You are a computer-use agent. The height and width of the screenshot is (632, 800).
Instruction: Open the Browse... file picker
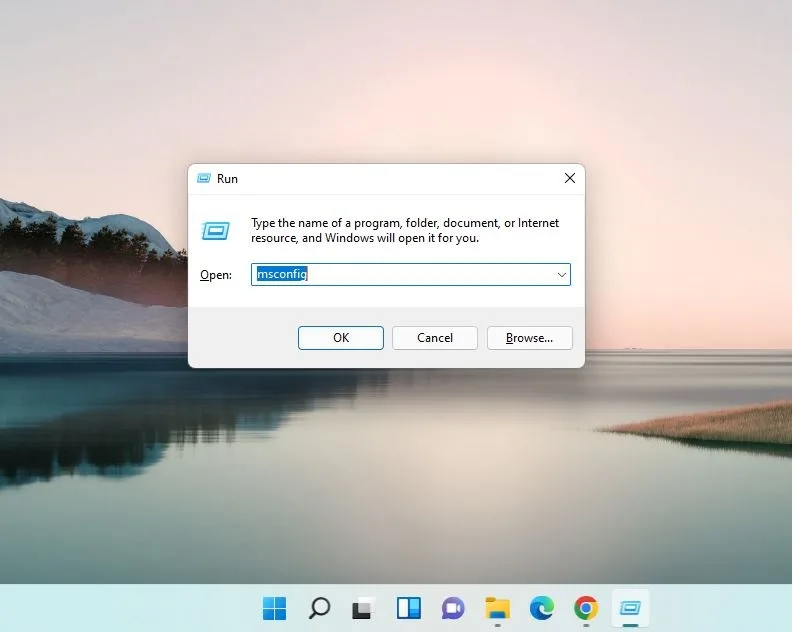[x=530, y=338]
